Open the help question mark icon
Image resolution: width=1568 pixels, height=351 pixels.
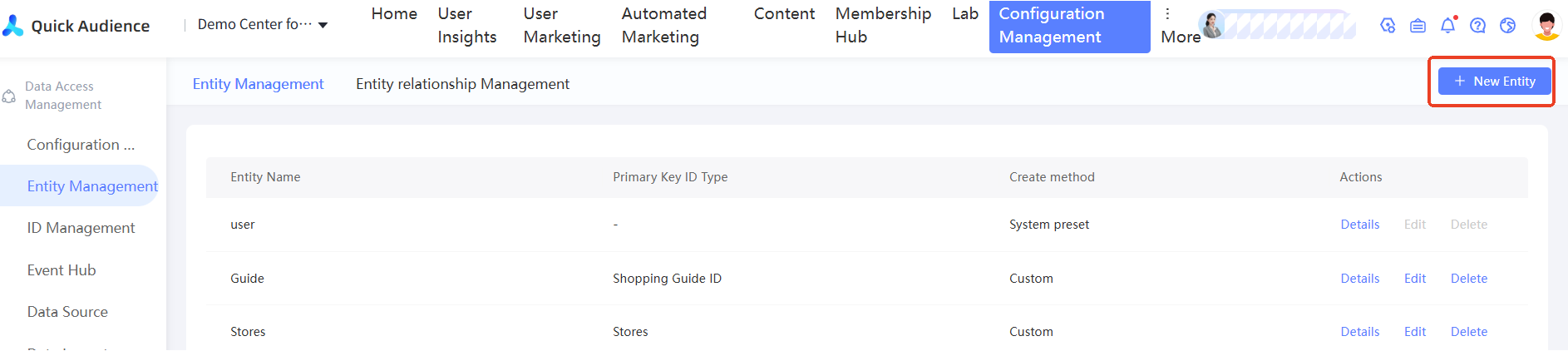1477,26
